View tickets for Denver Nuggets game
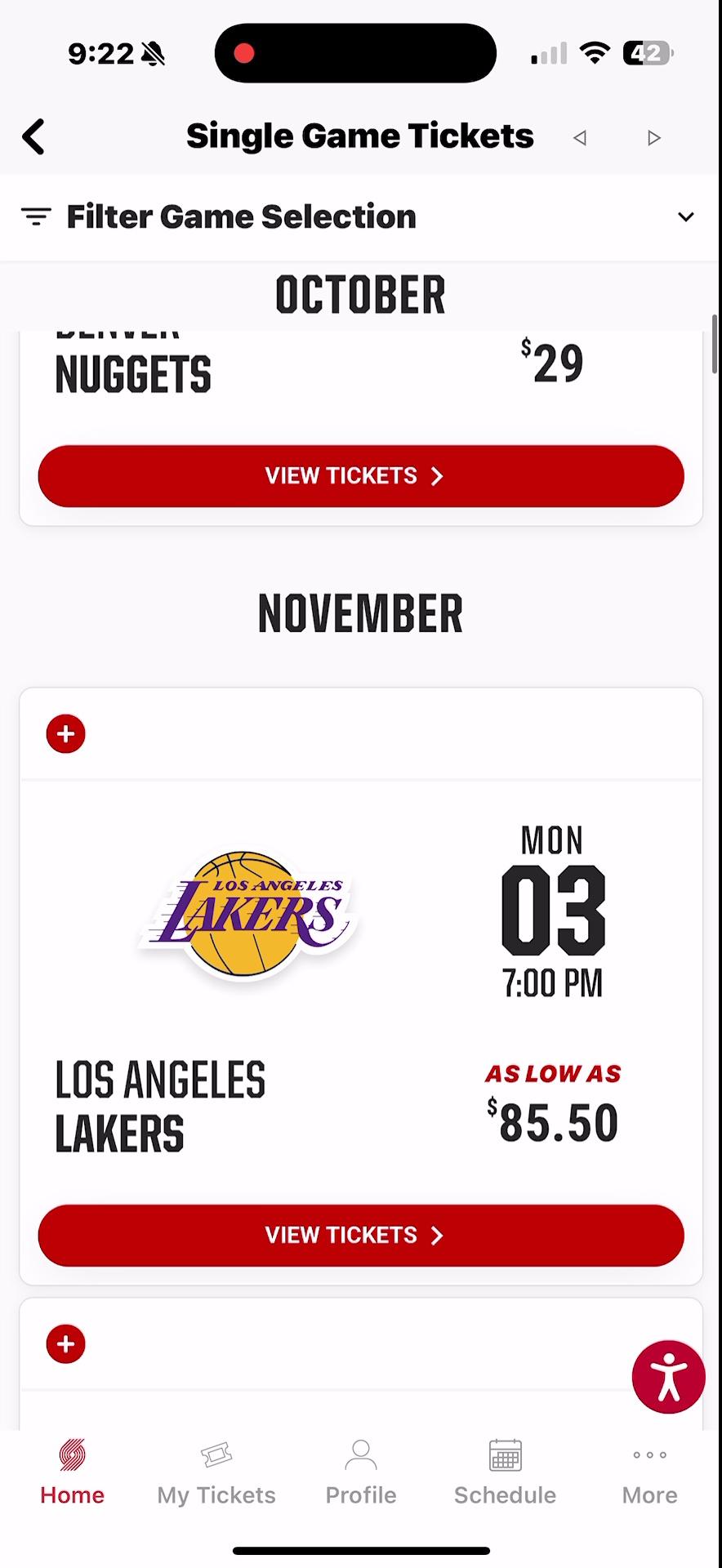Screen dimensions: 722x1568 (361, 476)
